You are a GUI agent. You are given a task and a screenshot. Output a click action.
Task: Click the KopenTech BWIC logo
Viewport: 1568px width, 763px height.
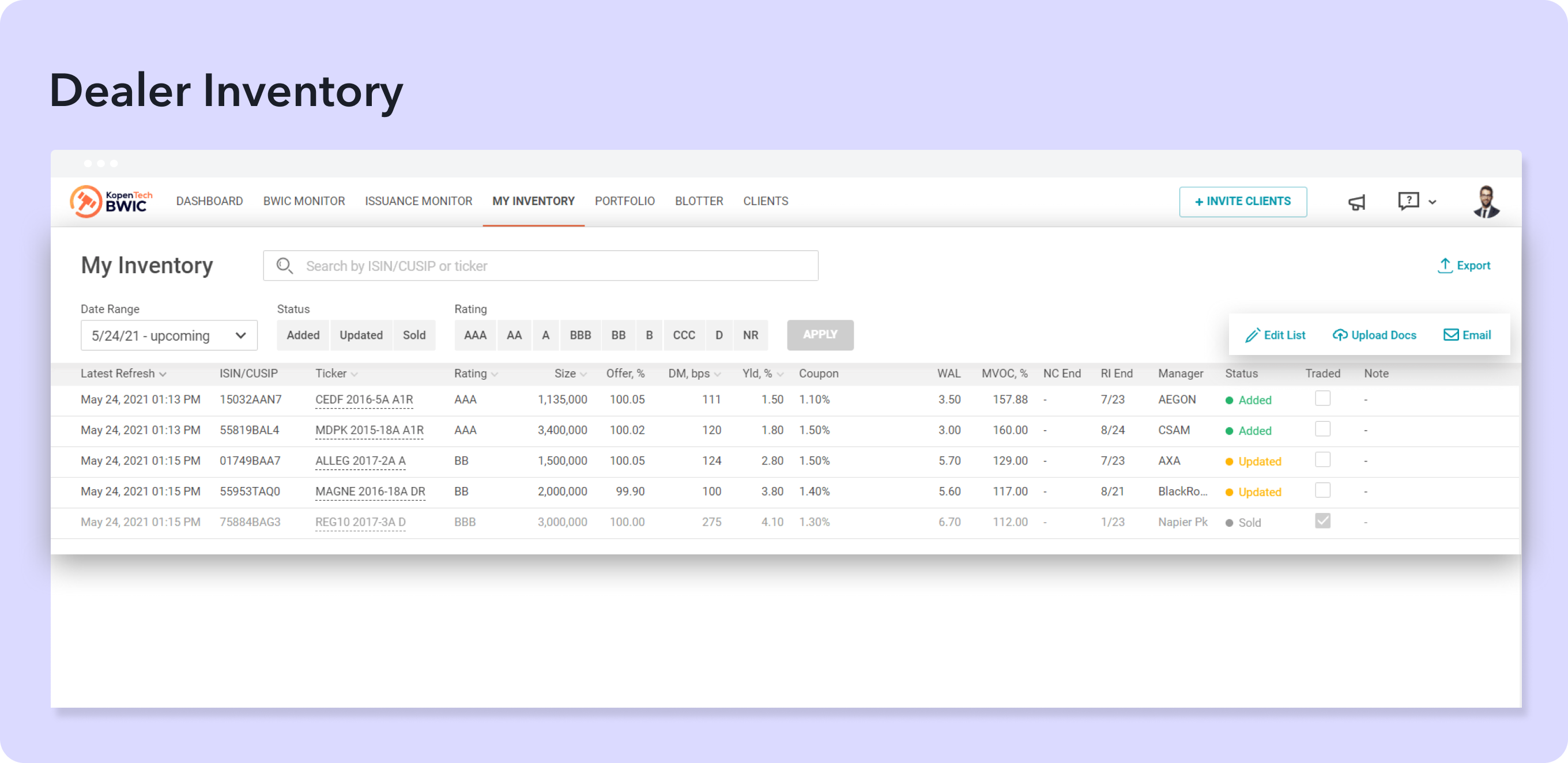pos(111,201)
